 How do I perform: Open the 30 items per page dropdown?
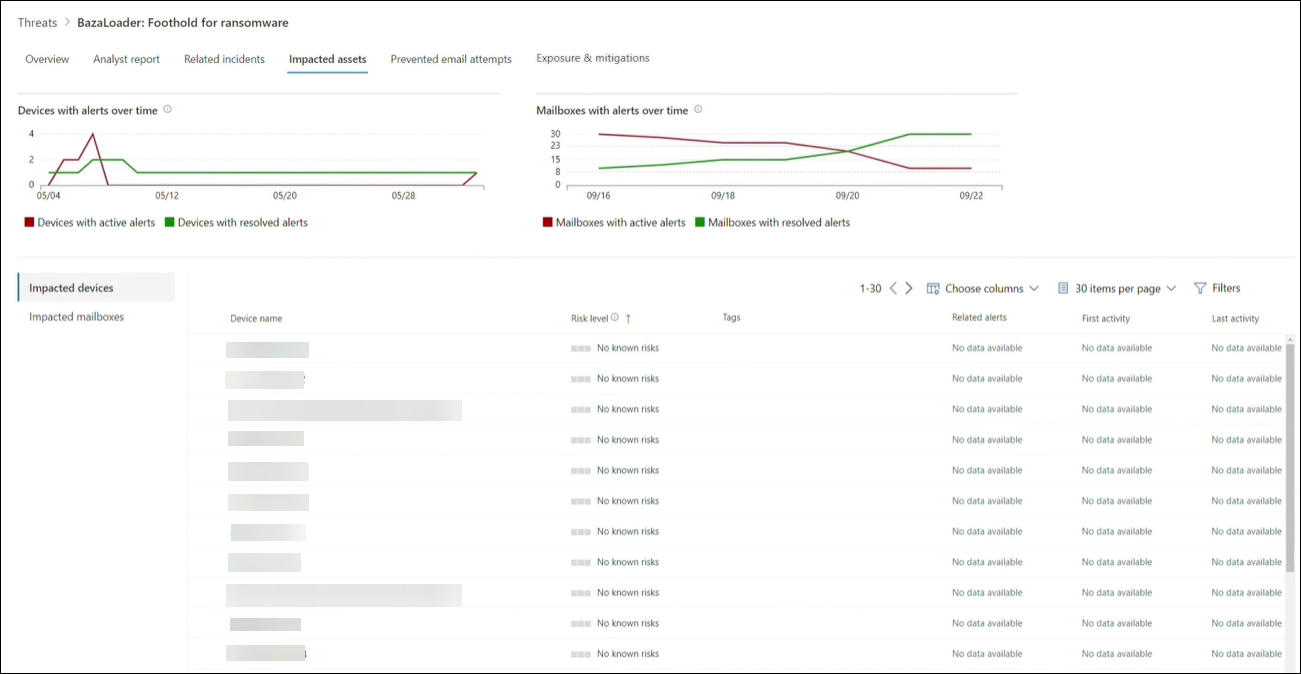click(x=1117, y=288)
